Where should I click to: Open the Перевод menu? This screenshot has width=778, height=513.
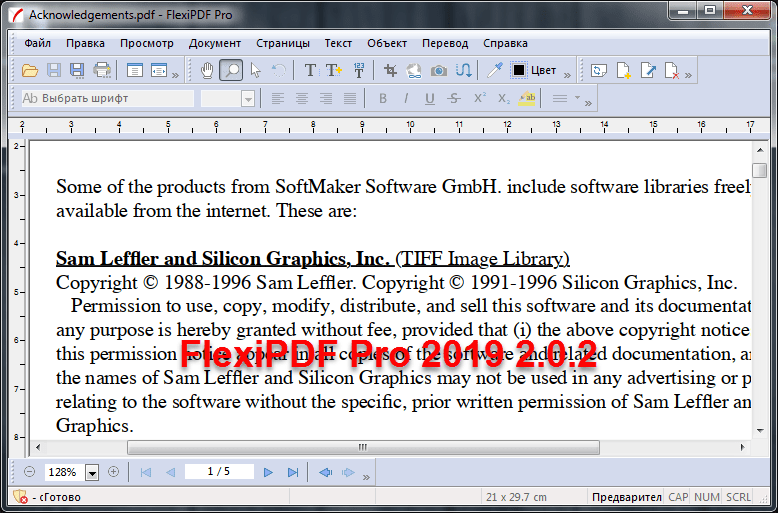[x=445, y=44]
